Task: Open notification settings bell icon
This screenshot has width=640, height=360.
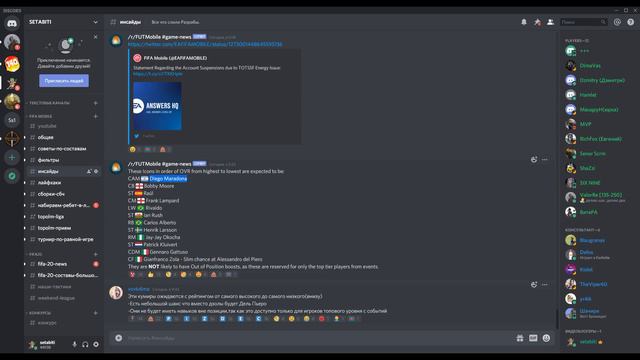Action: (x=524, y=22)
